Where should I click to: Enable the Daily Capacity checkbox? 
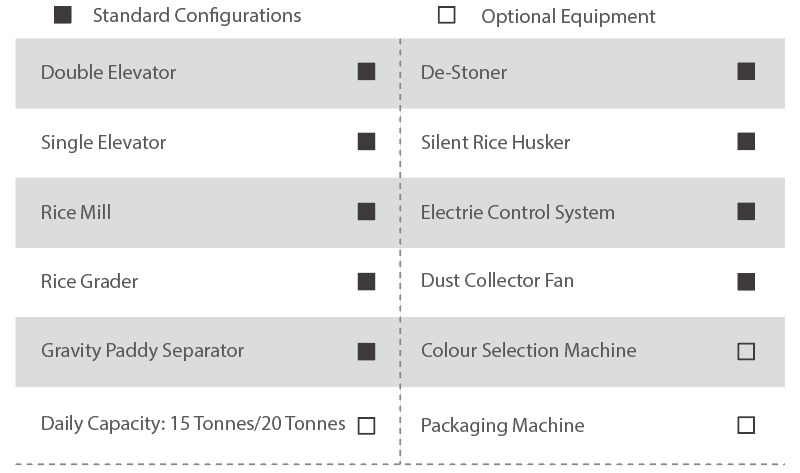(366, 426)
